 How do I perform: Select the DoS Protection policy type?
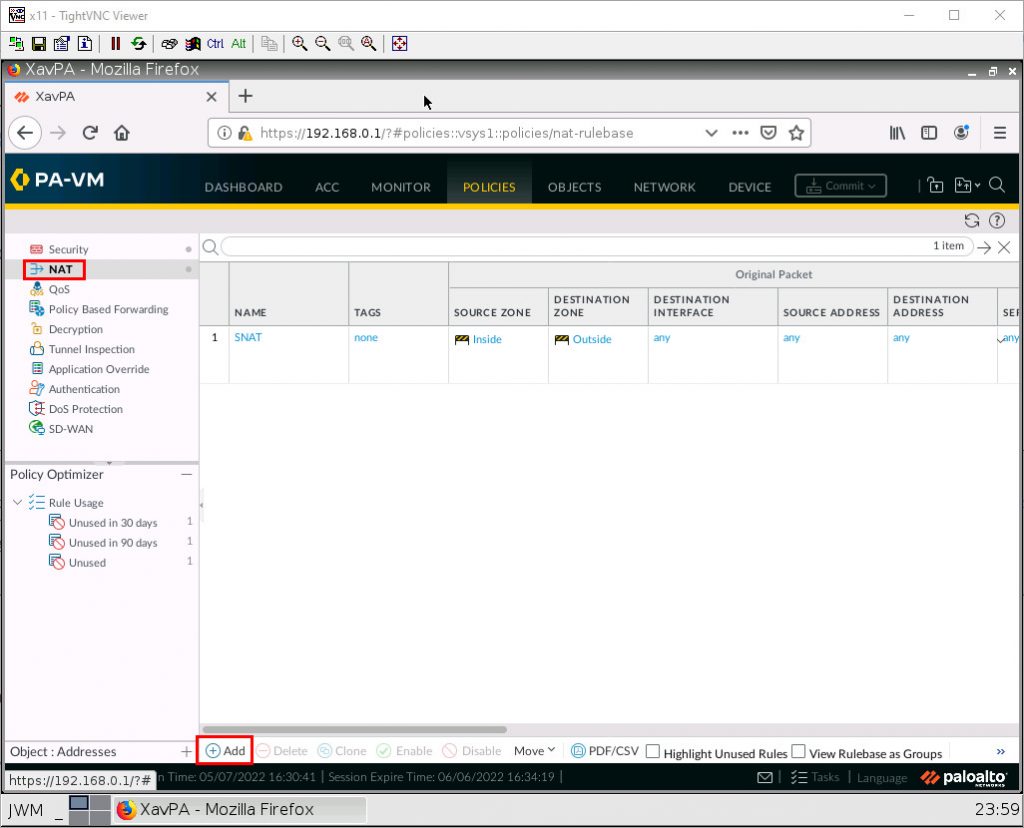[x=85, y=409]
